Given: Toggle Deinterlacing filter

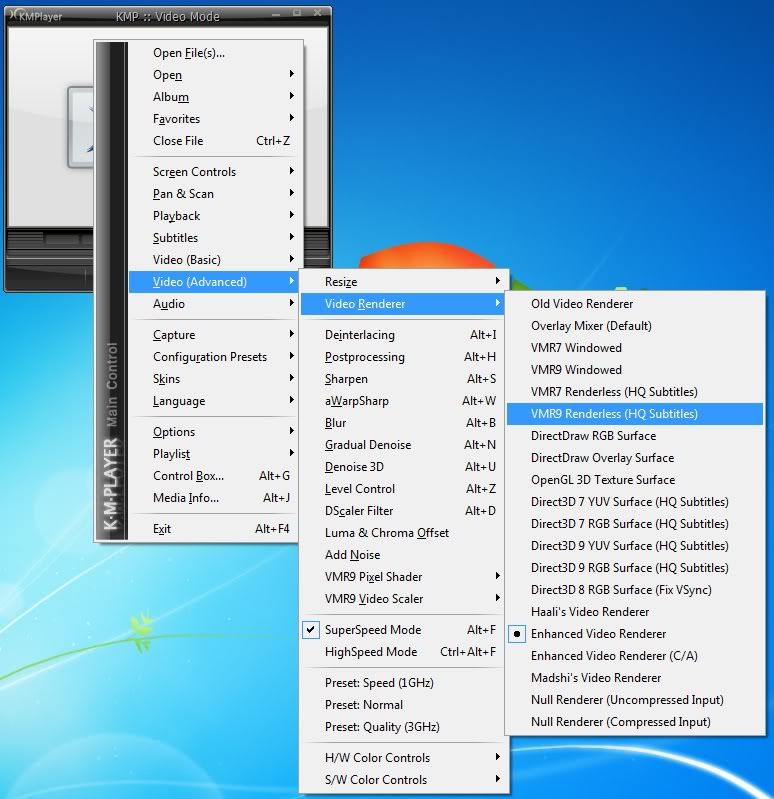Looking at the screenshot, I should 402,335.
